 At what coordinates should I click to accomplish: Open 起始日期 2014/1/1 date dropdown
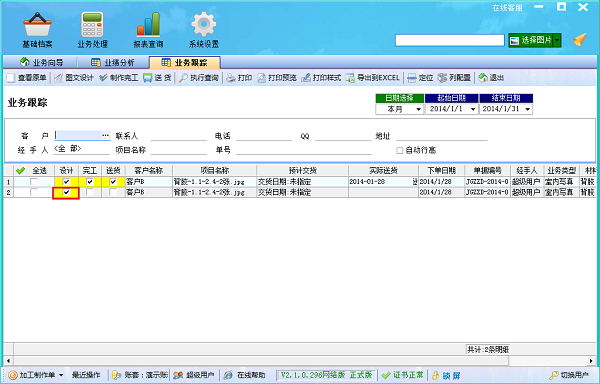(473, 109)
